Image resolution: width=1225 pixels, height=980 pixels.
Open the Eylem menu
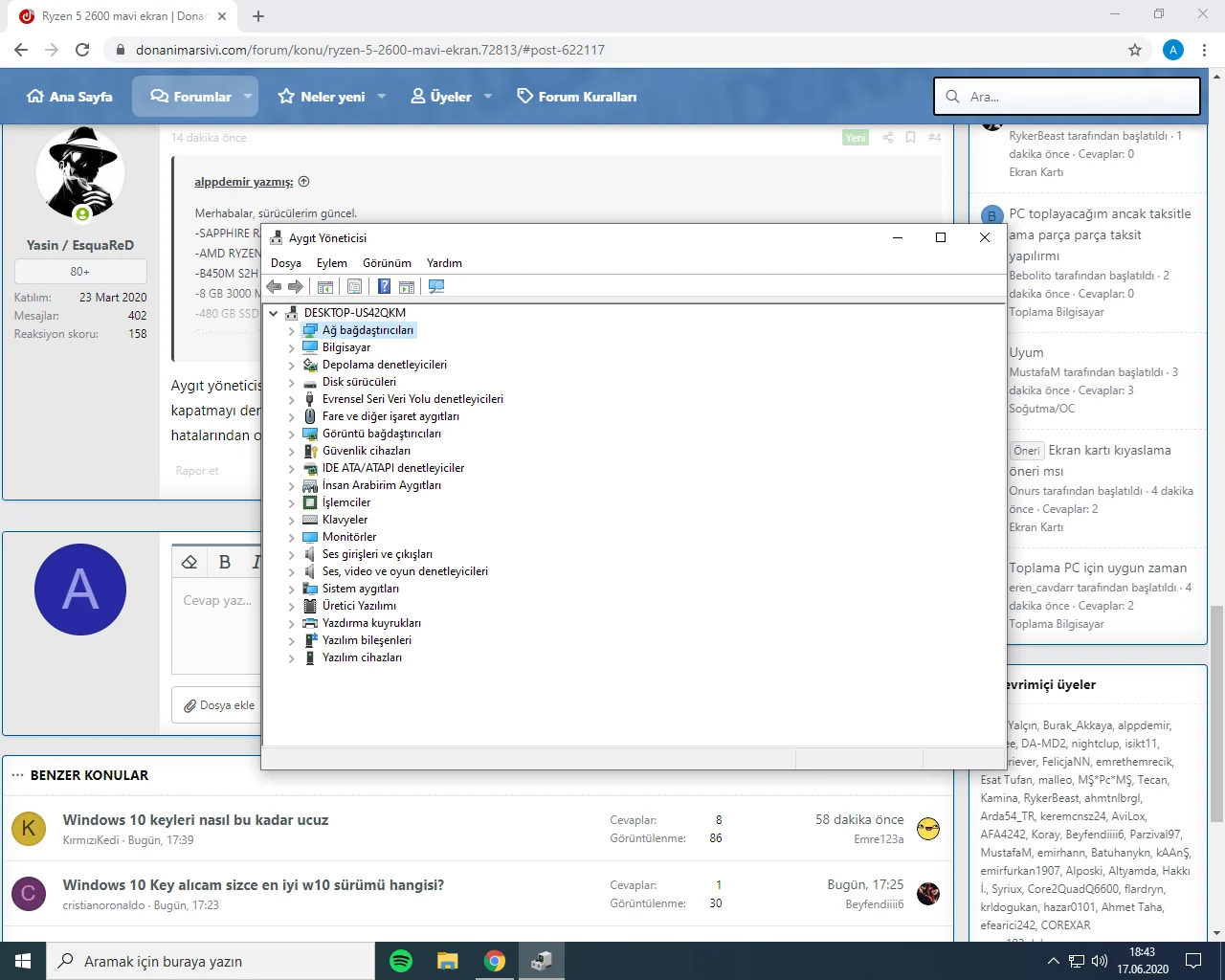332,263
